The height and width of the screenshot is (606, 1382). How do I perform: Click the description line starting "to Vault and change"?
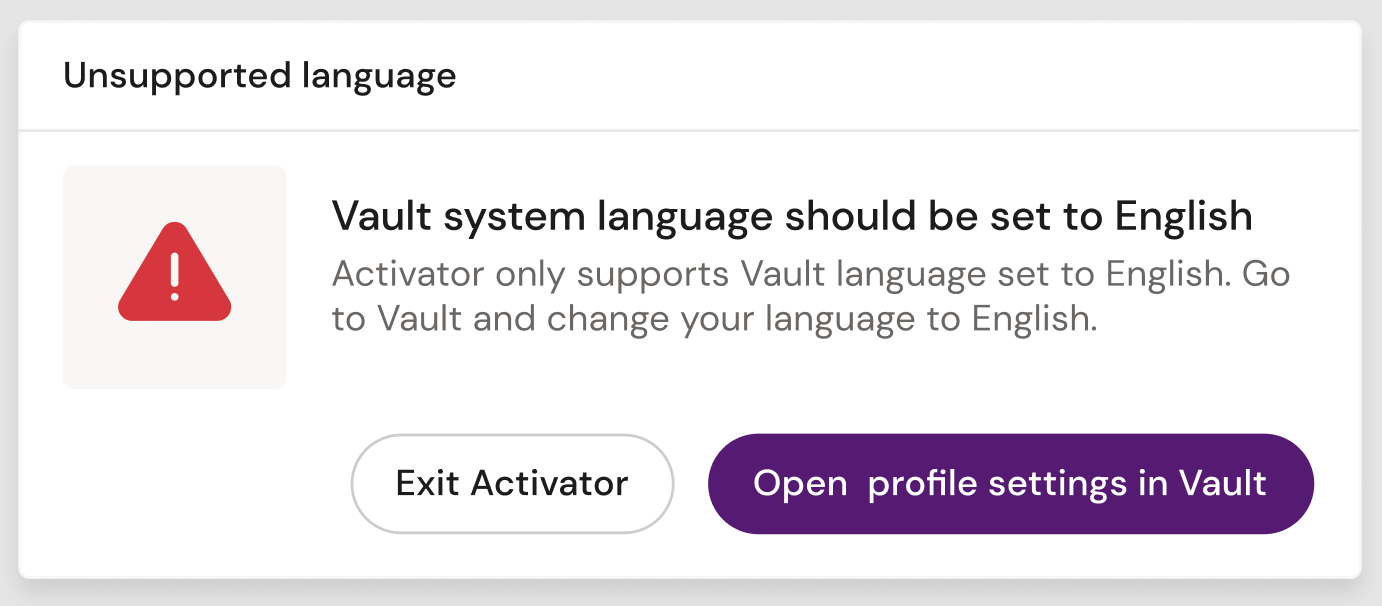714,319
